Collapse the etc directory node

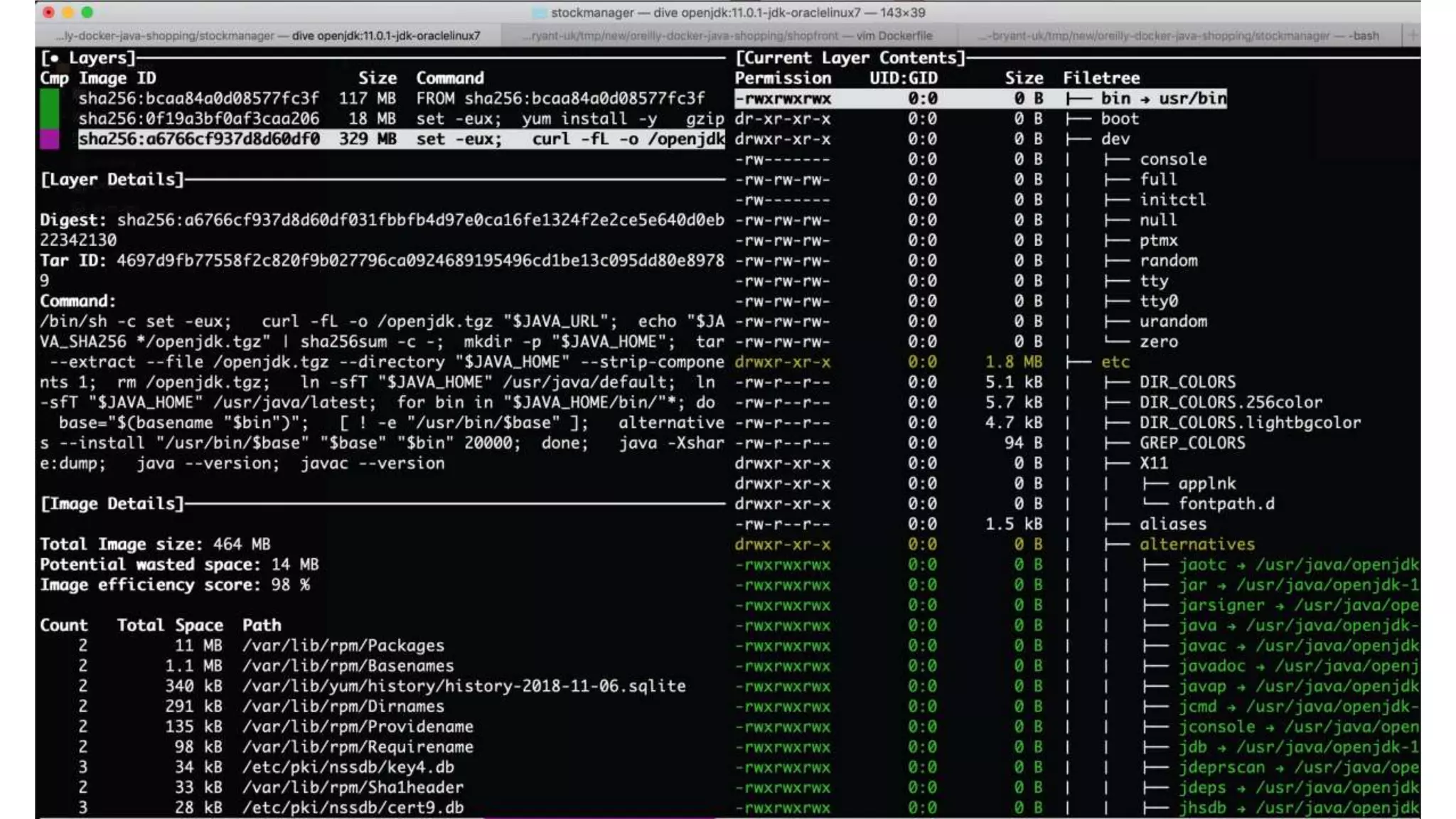1114,362
